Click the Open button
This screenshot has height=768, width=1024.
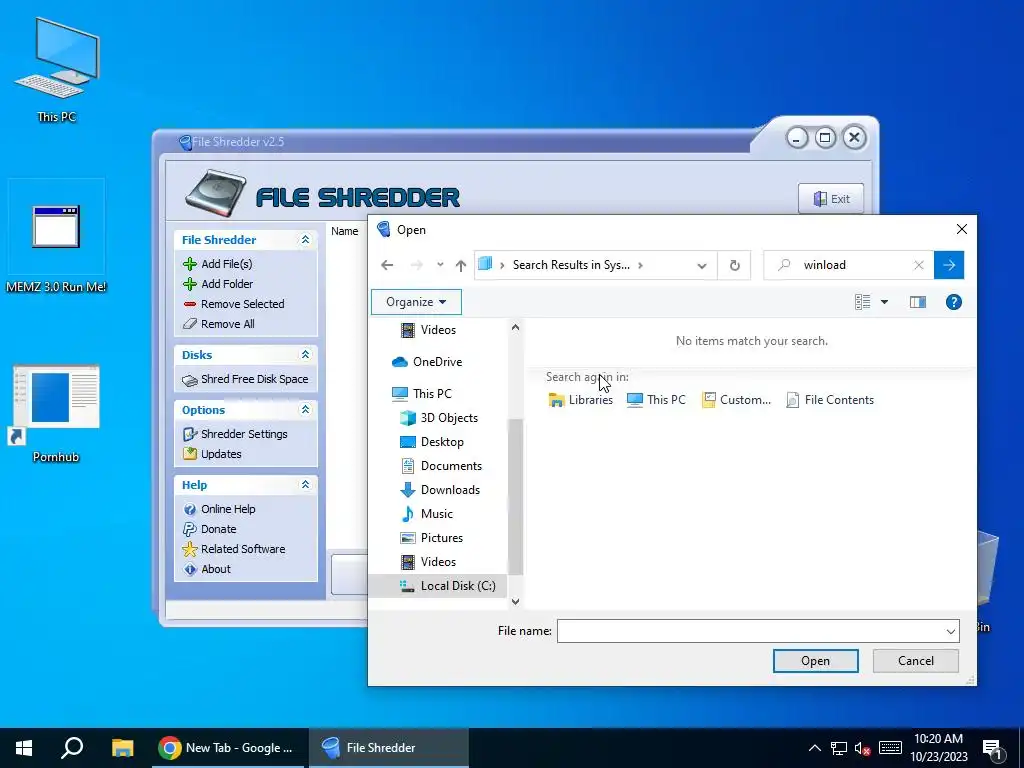click(816, 661)
